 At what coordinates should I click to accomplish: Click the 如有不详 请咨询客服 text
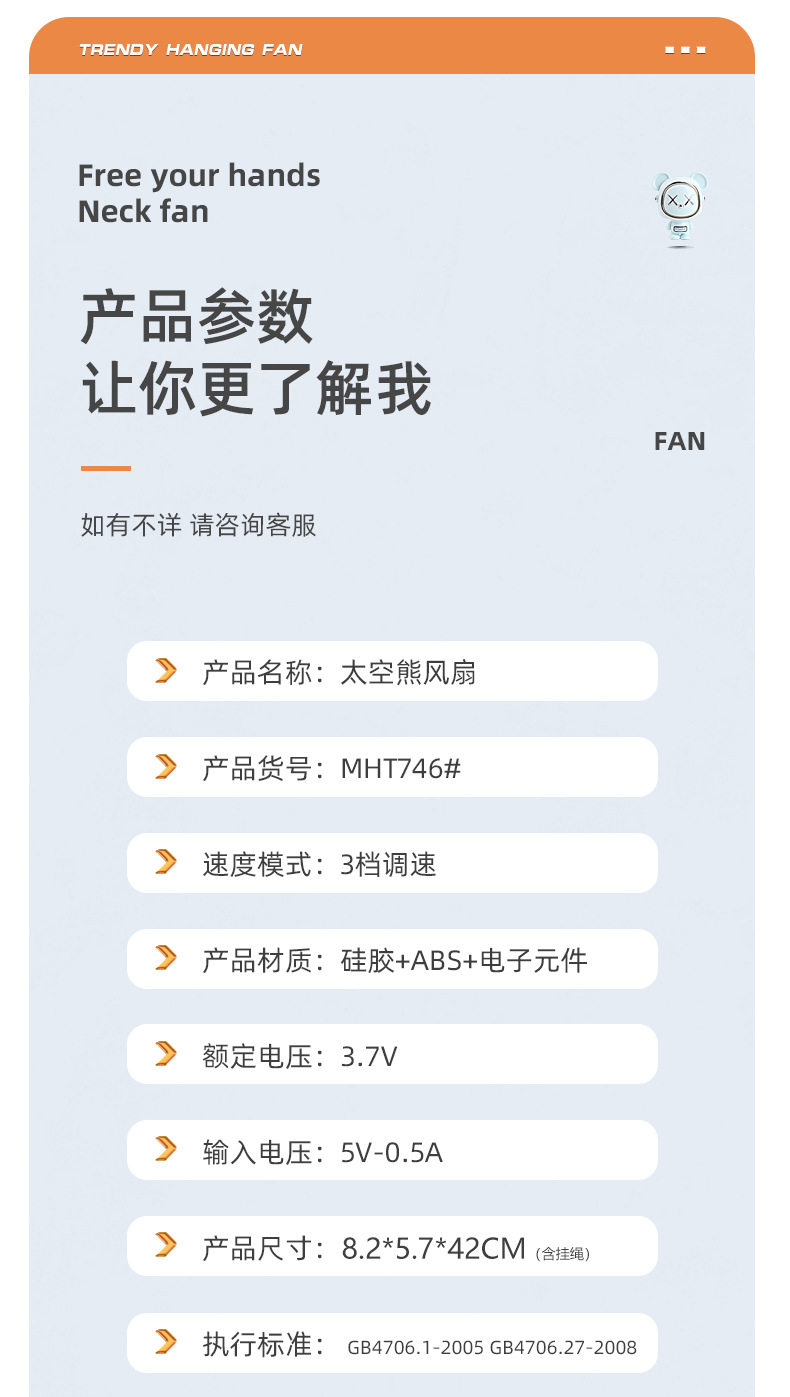coord(198,525)
